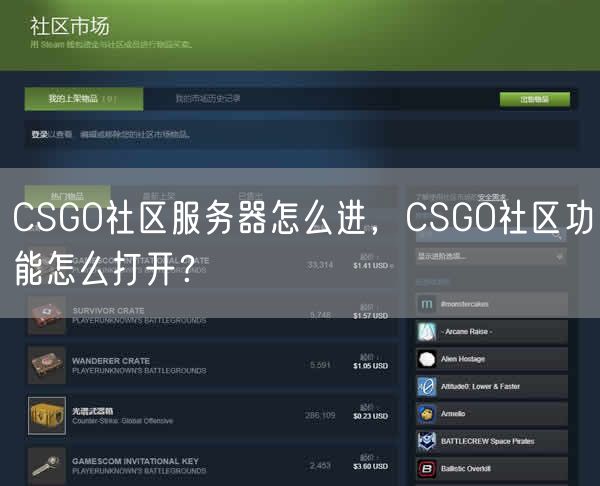Open the 我的上架物品 tab
The image size is (600, 486).
pos(84,99)
